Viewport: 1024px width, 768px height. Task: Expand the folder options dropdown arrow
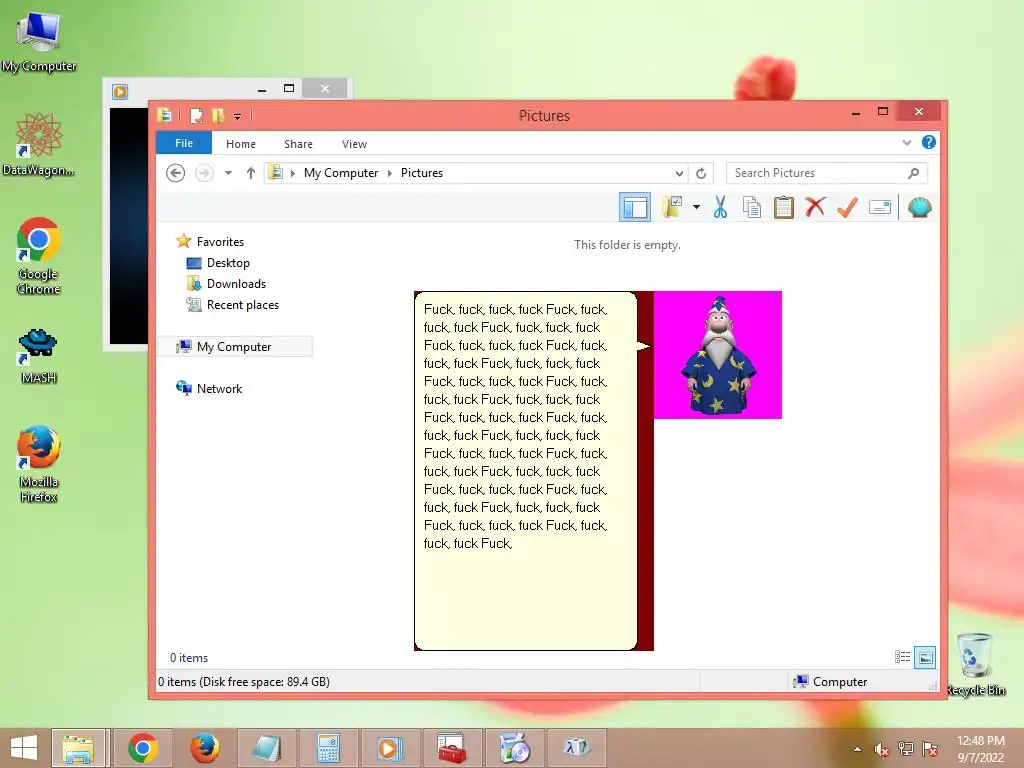[696, 207]
